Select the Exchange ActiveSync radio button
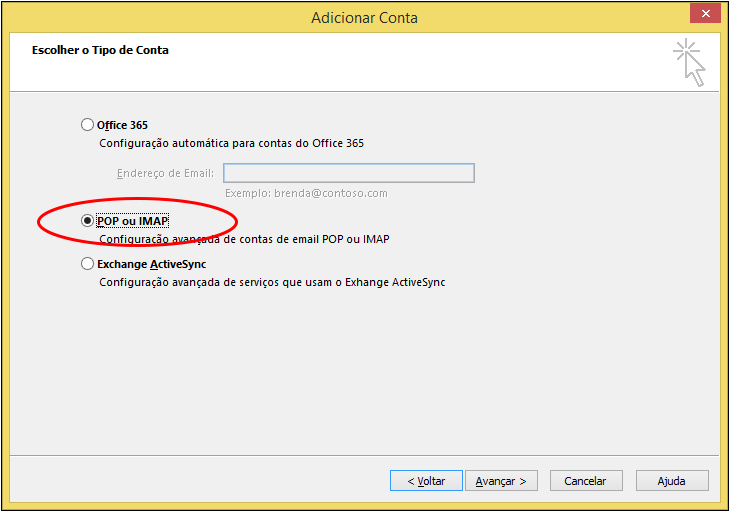This screenshot has height=513, width=729. tap(87, 264)
